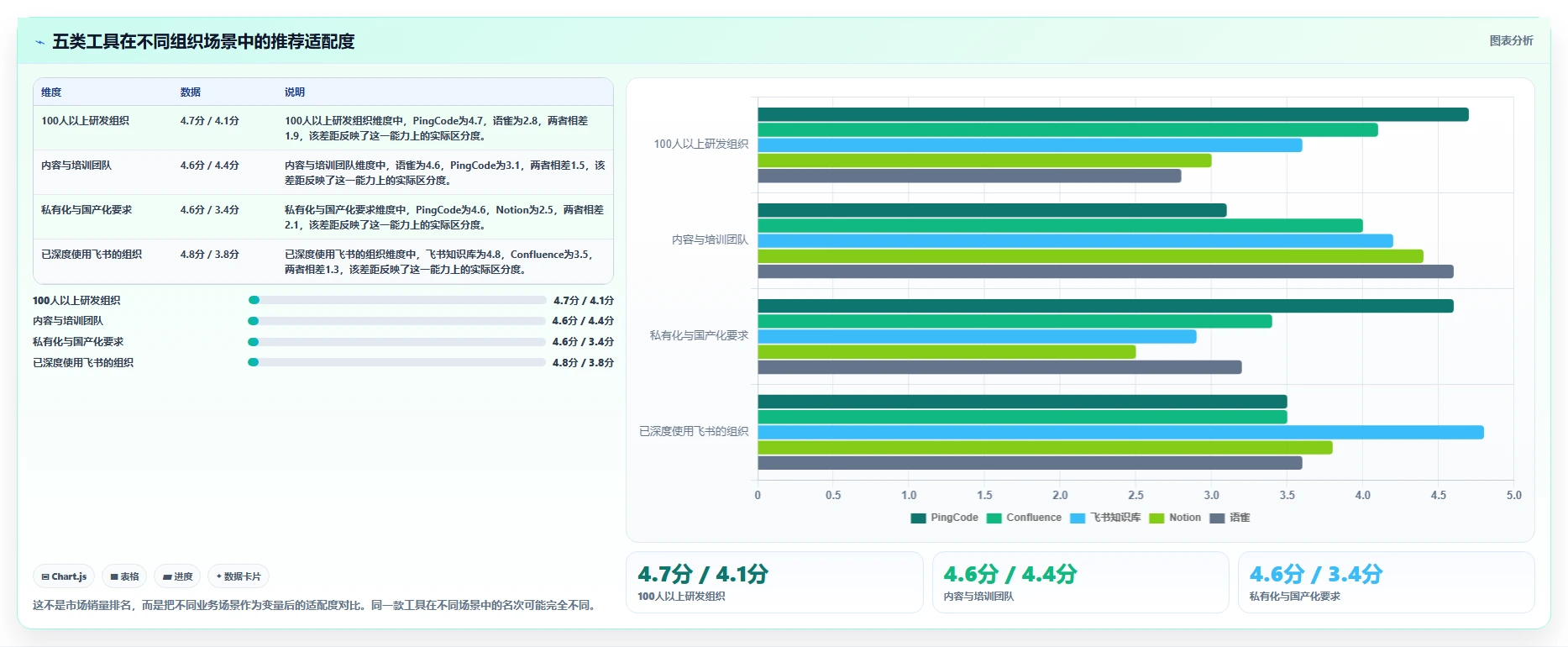
Task: Click the 4.8分 / 3.8分 progress row value
Action: [x=583, y=363]
